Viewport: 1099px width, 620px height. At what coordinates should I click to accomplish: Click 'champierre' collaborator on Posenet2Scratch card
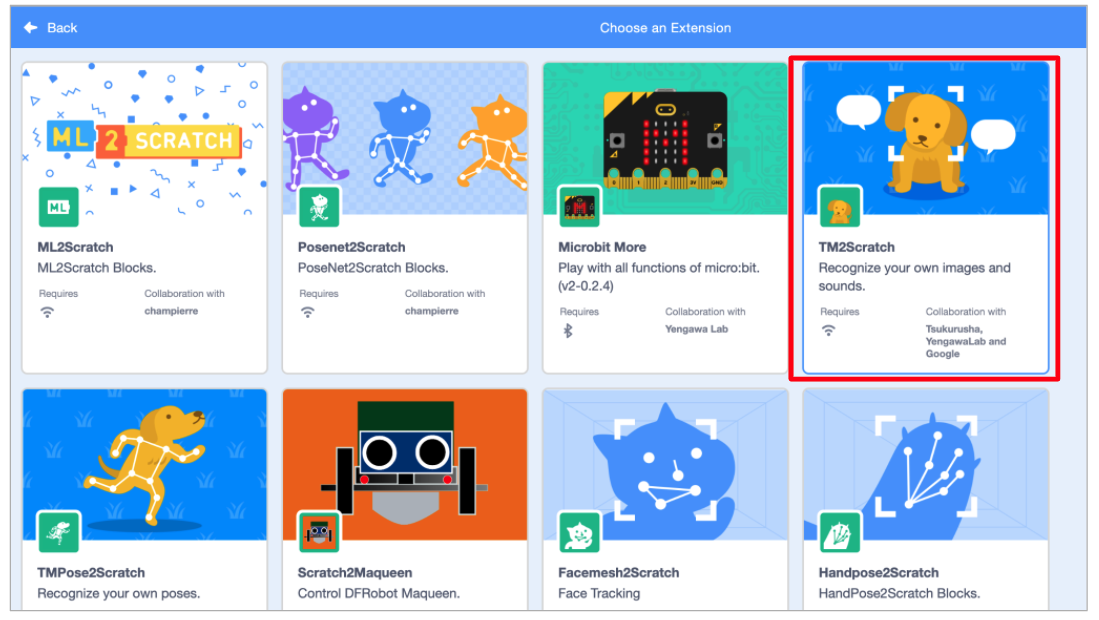pyautogui.click(x=431, y=311)
